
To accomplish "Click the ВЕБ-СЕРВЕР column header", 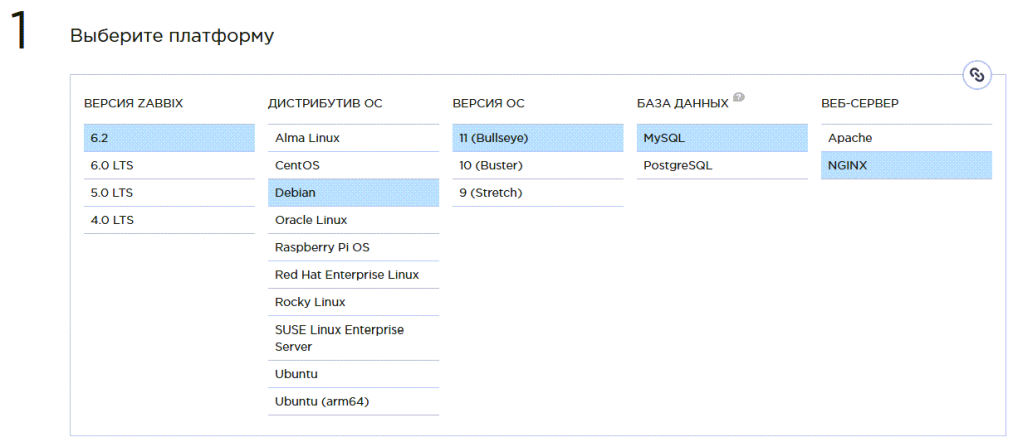I will pyautogui.click(x=860, y=104).
